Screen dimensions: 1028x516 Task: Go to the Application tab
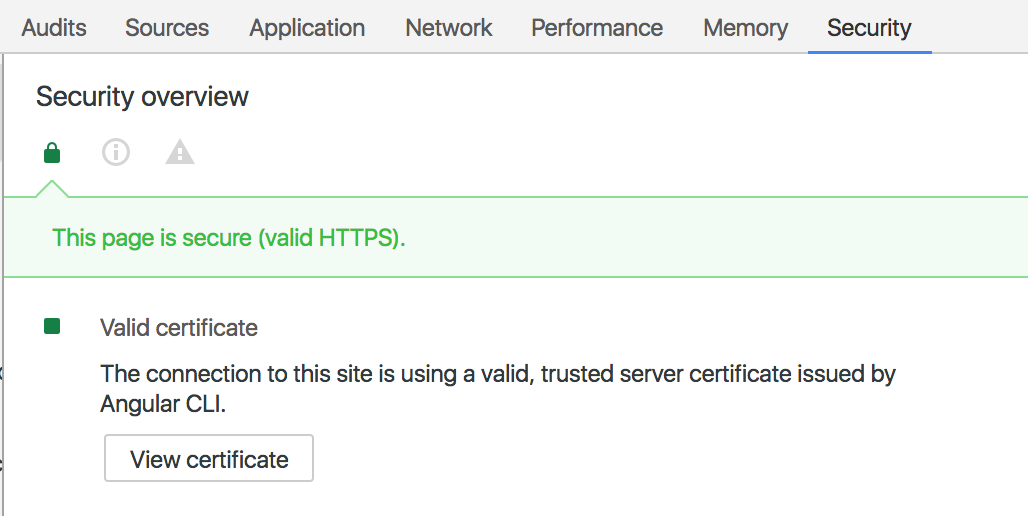[307, 28]
